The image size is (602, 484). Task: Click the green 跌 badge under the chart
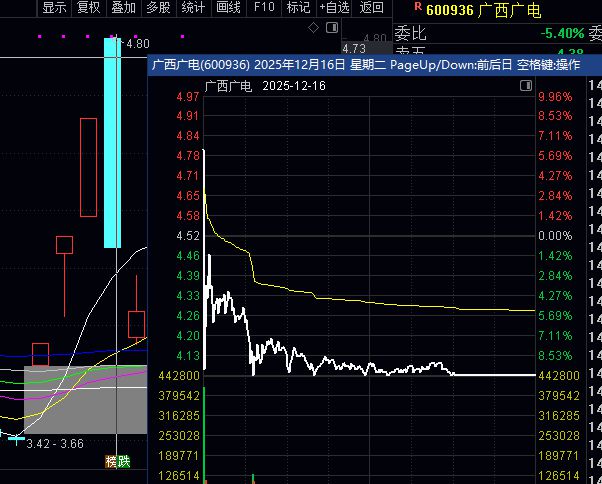[124, 462]
